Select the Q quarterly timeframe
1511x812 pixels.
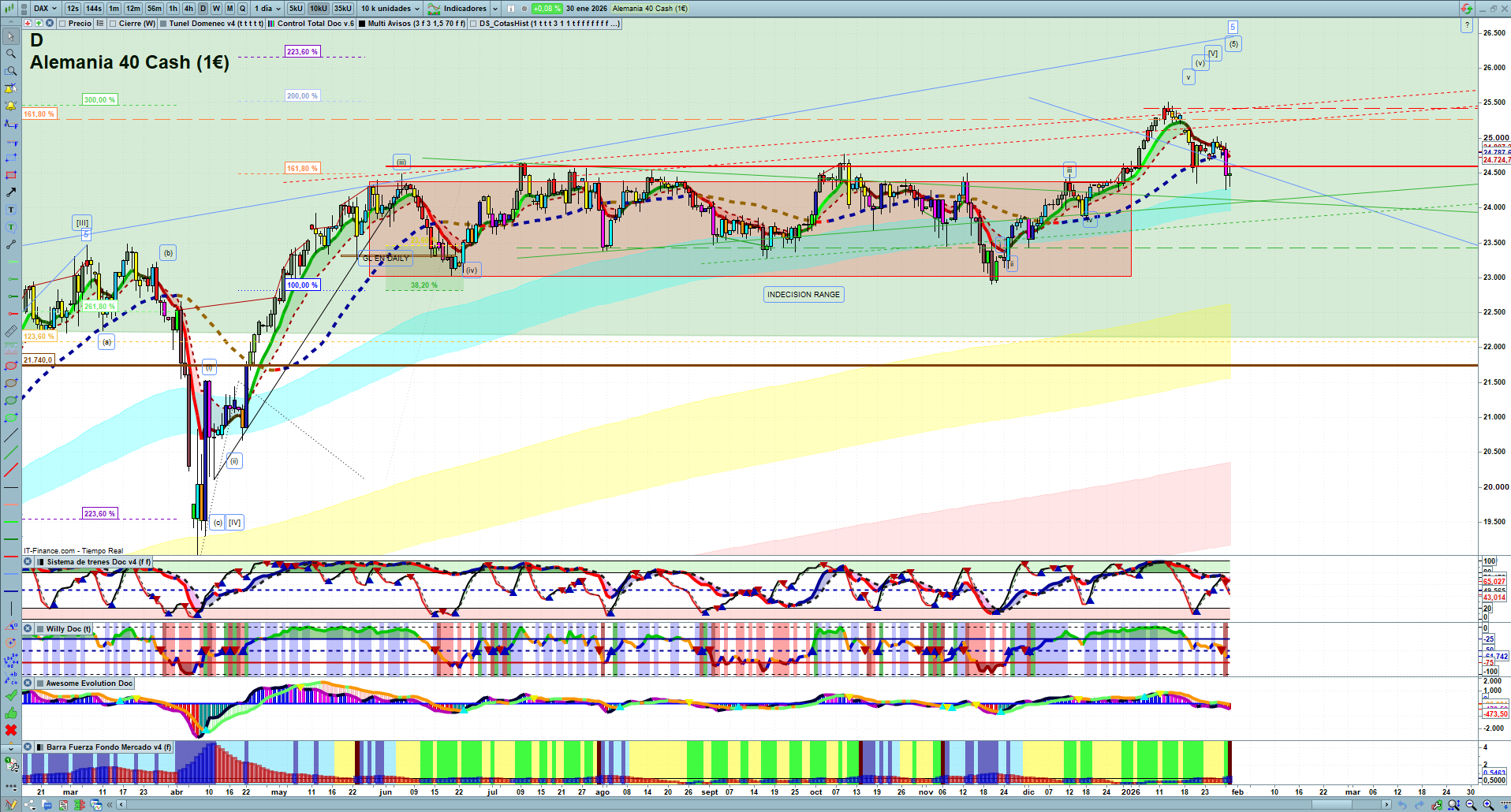(x=242, y=9)
